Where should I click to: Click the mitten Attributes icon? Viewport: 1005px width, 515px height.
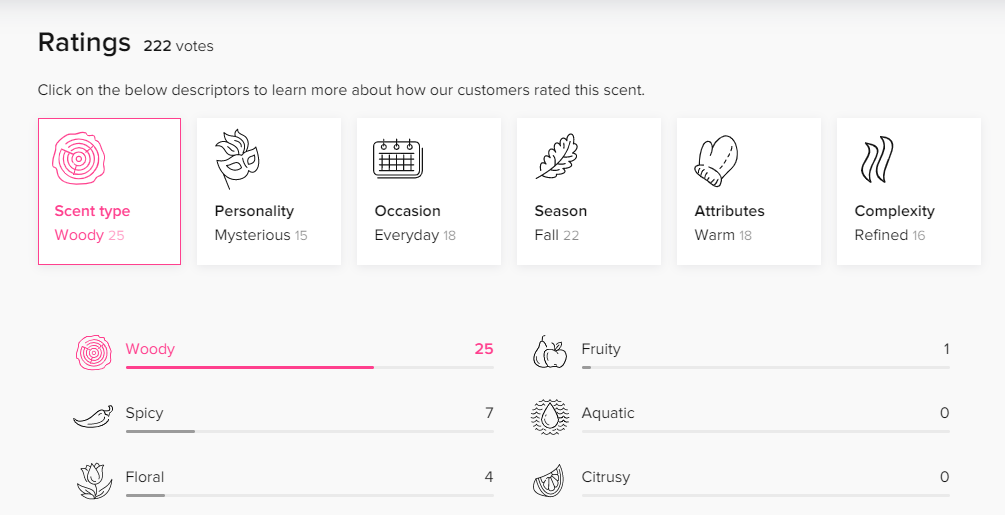[x=717, y=160]
